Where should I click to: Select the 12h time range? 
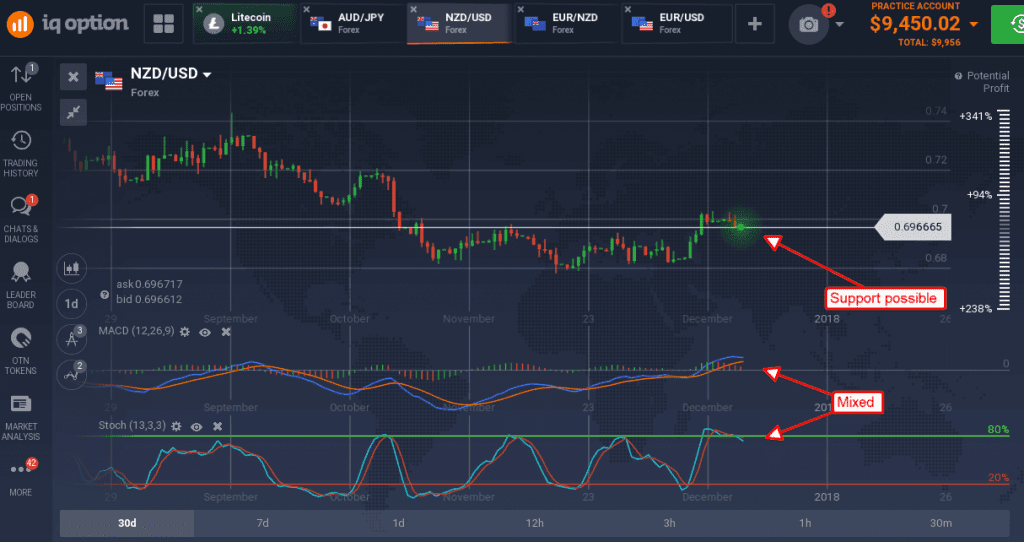coord(534,523)
